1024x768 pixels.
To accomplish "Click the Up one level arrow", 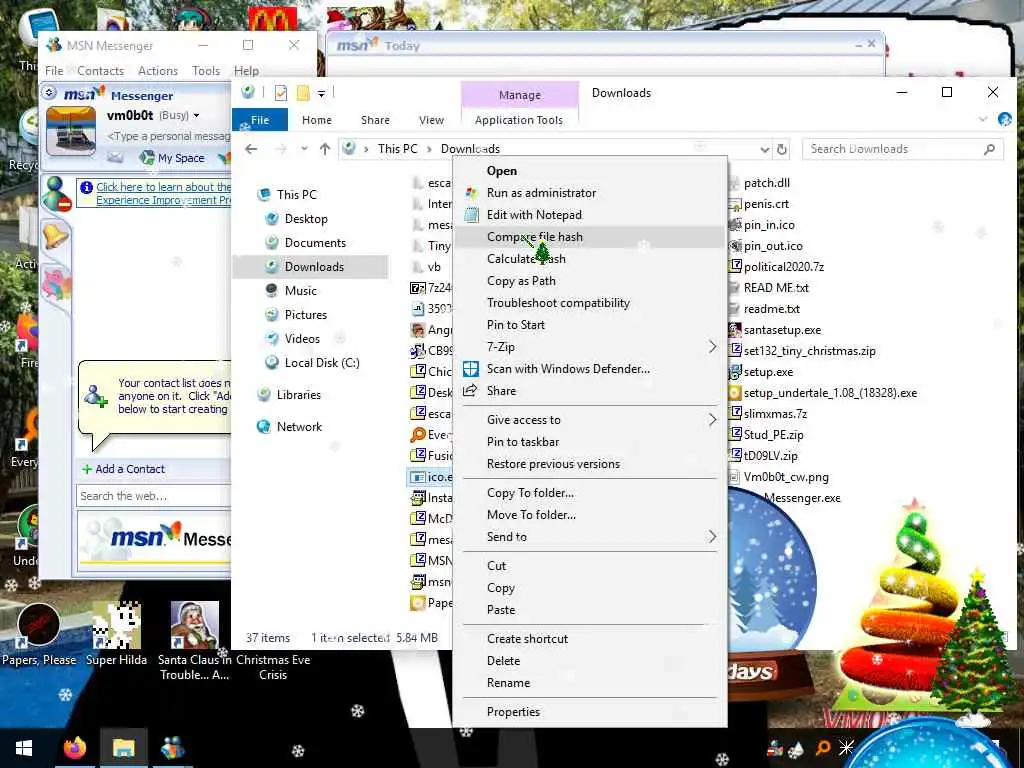I will click(325, 149).
